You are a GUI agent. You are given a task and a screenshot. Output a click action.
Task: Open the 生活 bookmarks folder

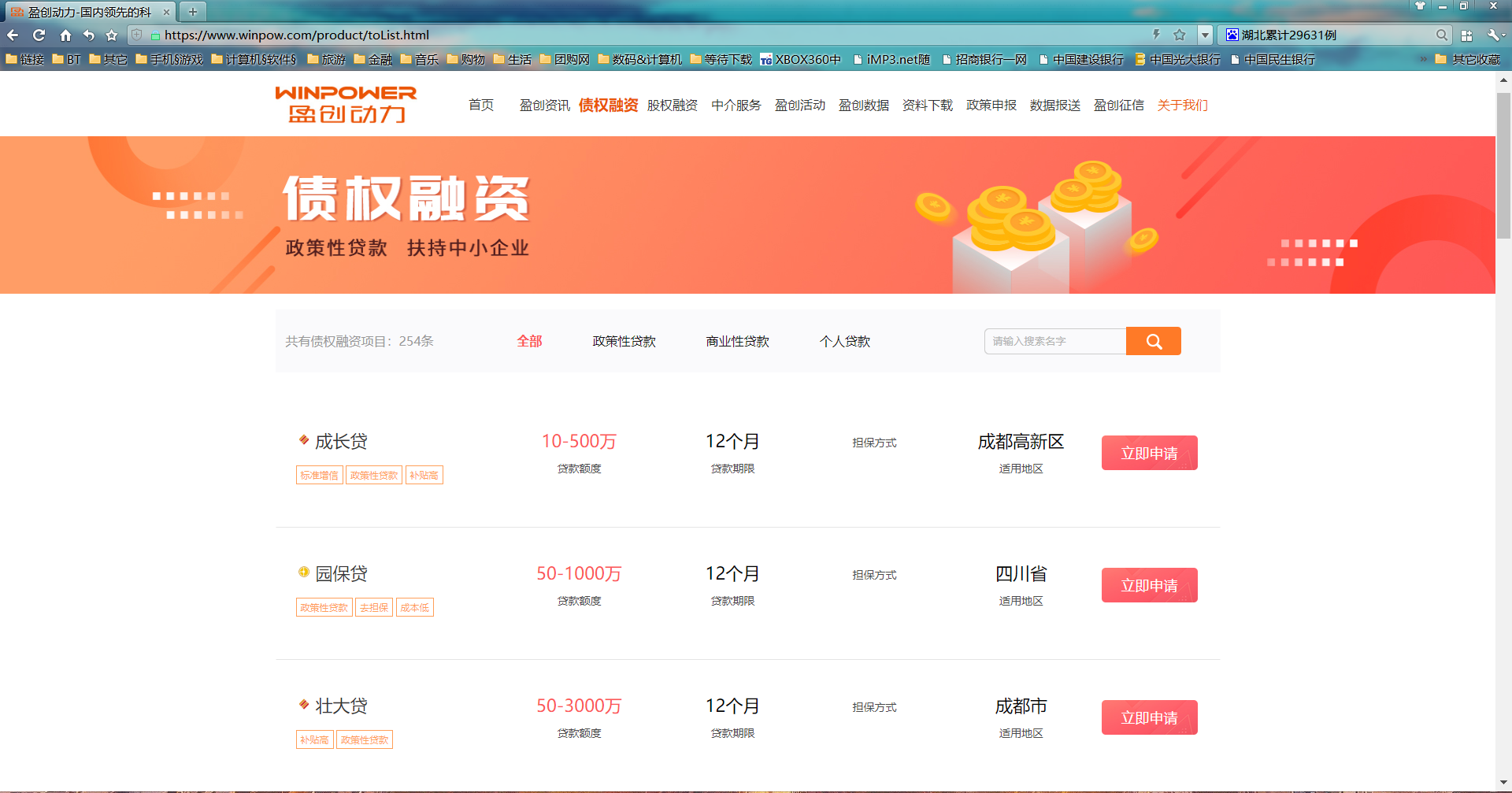(x=513, y=59)
